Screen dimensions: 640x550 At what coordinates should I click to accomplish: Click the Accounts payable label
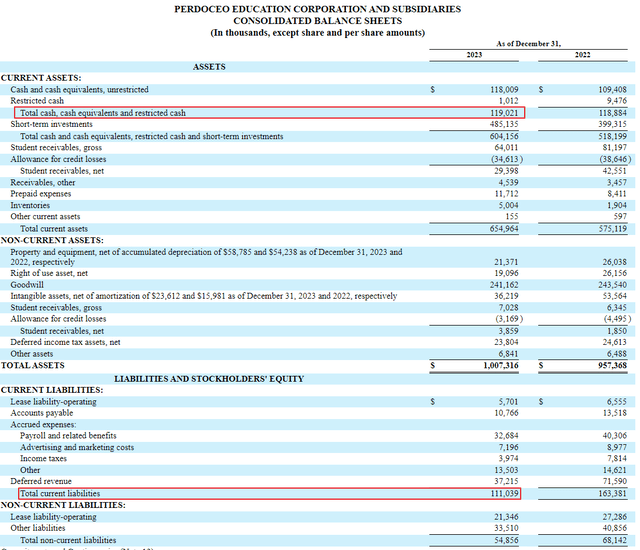pos(42,413)
